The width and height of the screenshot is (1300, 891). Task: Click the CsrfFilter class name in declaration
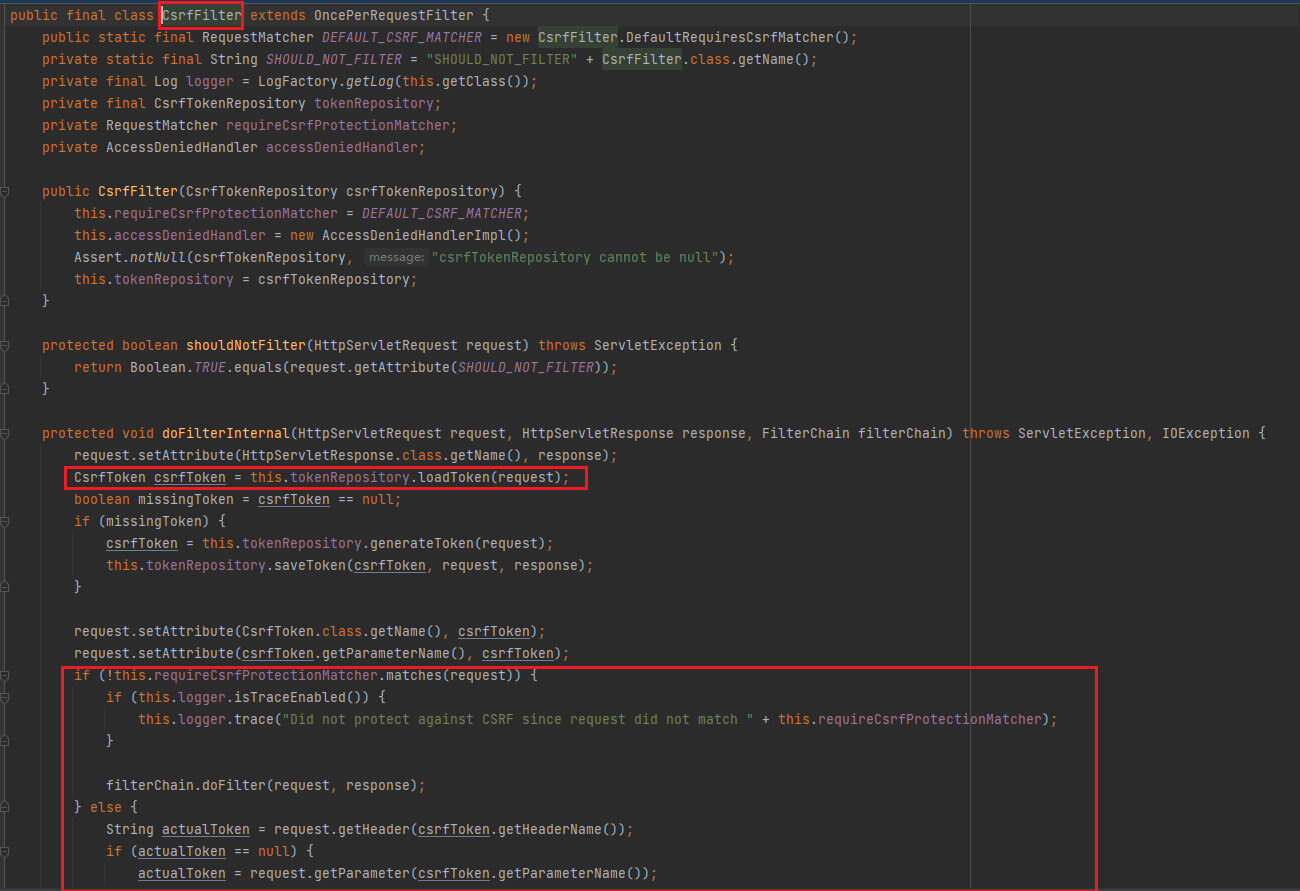click(202, 15)
